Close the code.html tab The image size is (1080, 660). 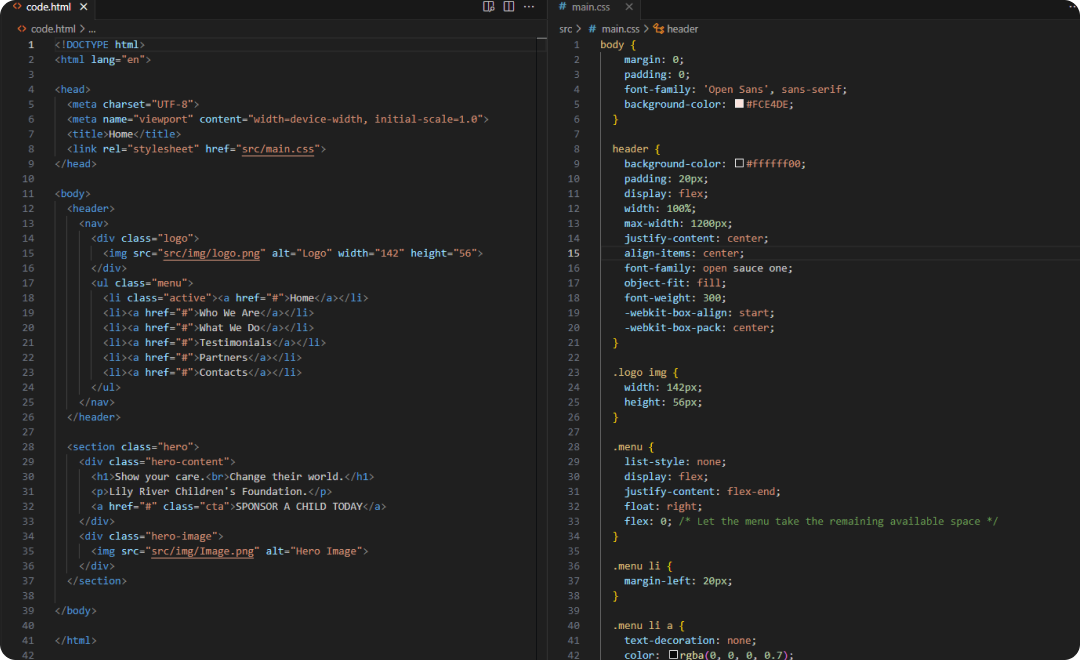coord(85,7)
